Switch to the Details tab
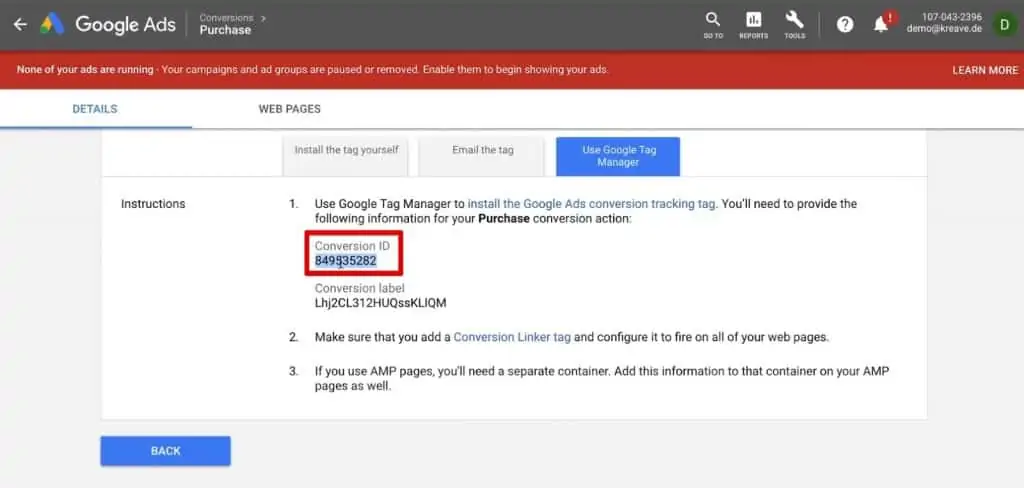Screen dimensions: 1024x488 (95, 109)
